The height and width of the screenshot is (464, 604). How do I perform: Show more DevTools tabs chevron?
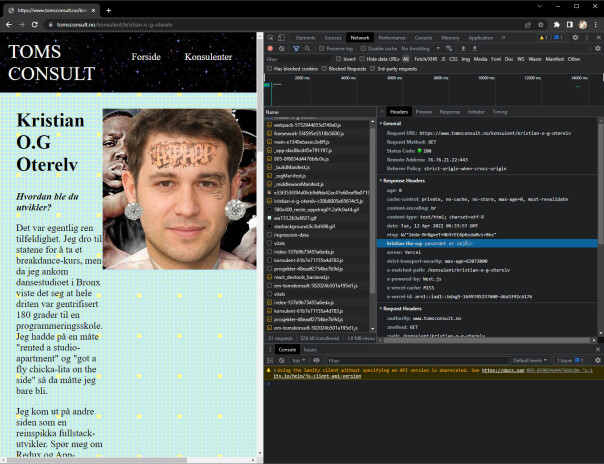503,38
